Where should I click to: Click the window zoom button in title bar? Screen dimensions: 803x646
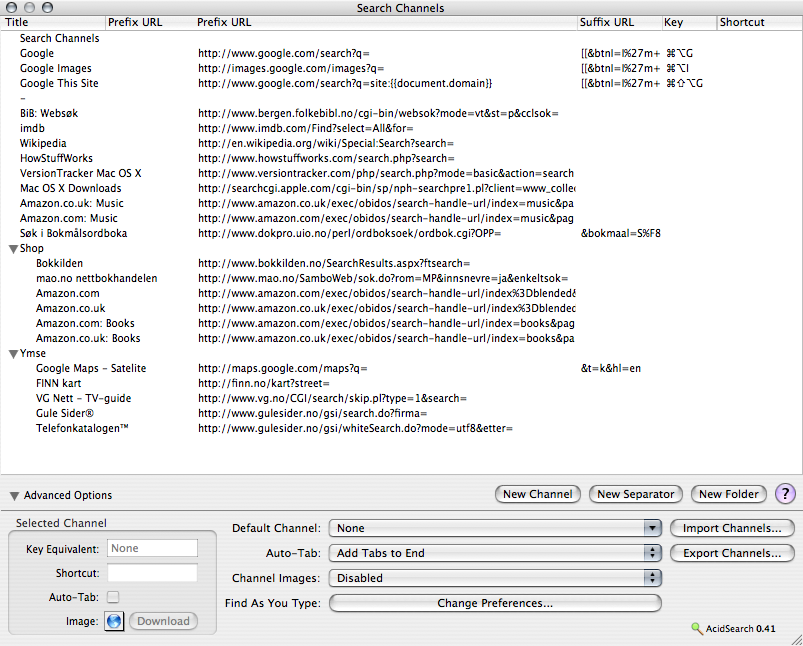[47, 7]
